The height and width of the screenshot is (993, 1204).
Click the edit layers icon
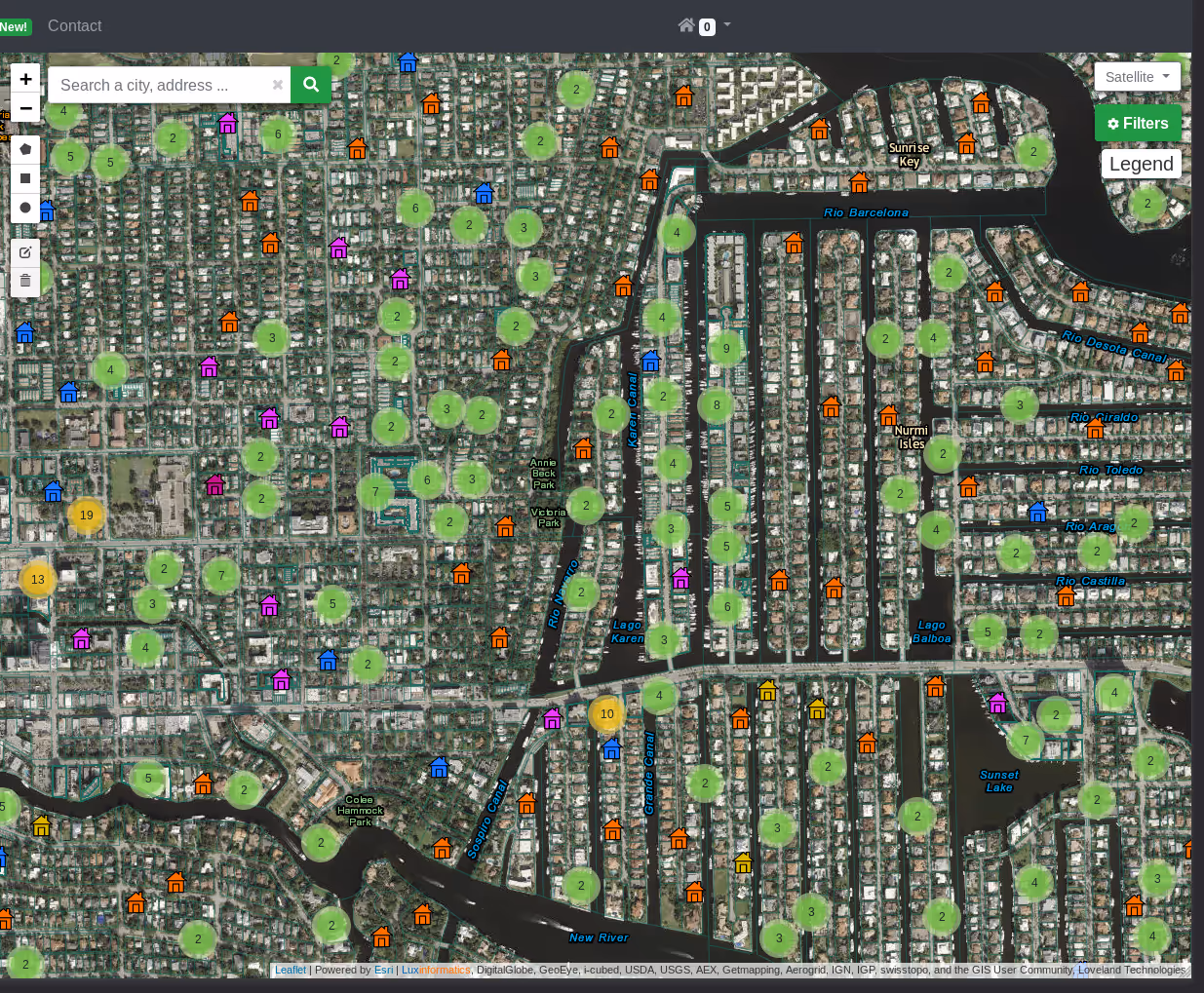[x=25, y=252]
